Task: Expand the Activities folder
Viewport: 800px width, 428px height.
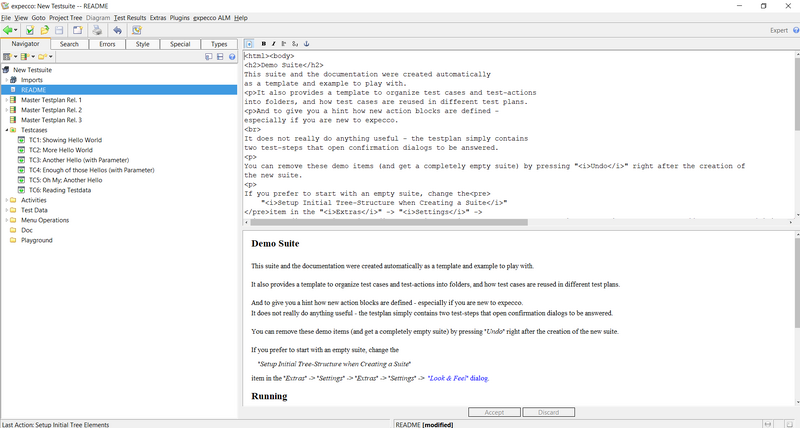Action: tap(7, 200)
